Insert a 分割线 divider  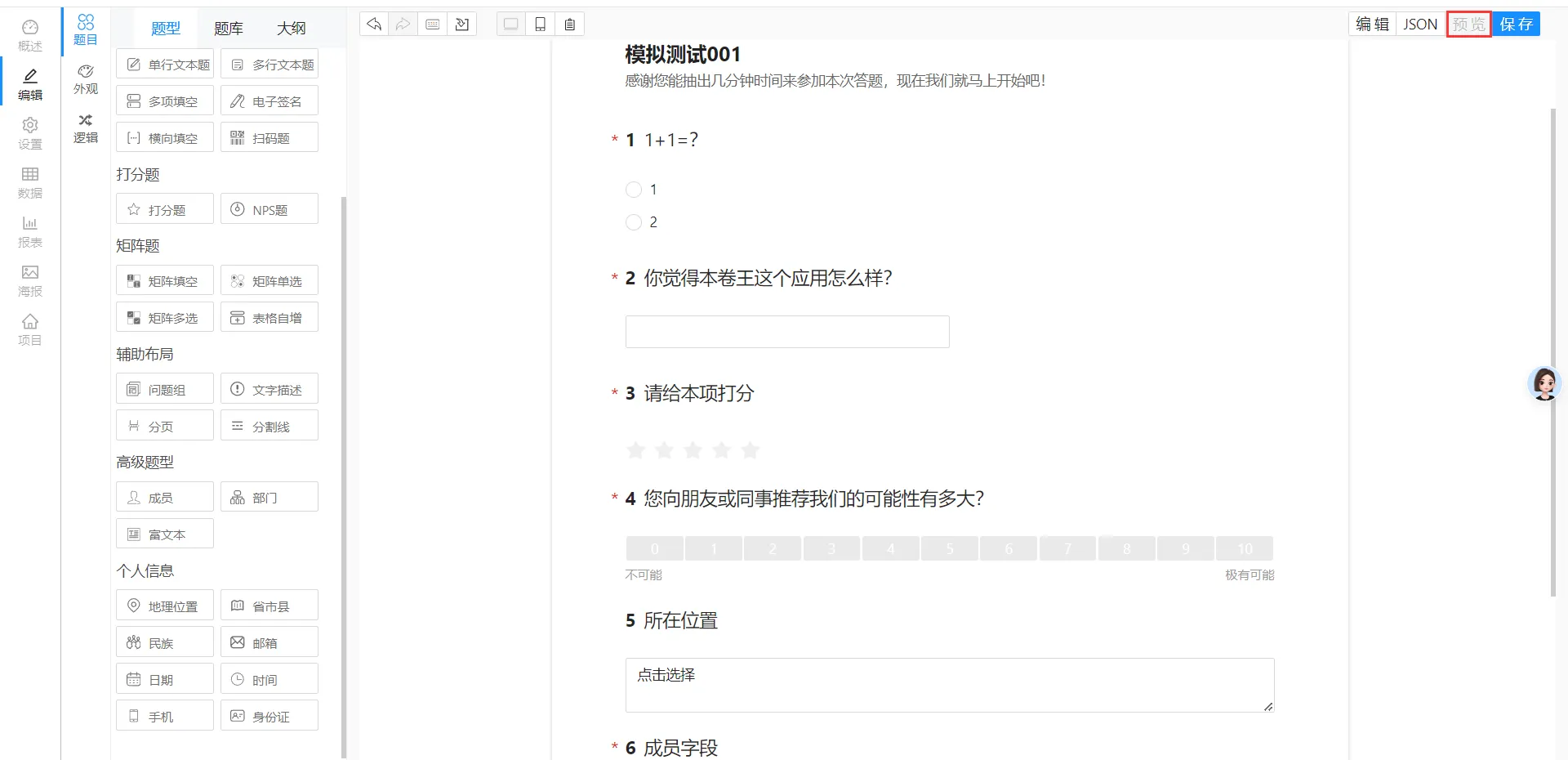coord(269,427)
